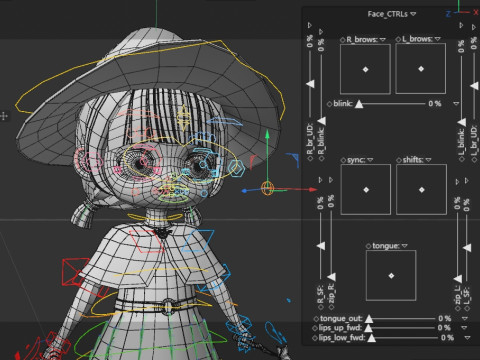Grab the red X-axis arrow of the move gizmo
This screenshot has width=480, height=360.
tap(313, 190)
